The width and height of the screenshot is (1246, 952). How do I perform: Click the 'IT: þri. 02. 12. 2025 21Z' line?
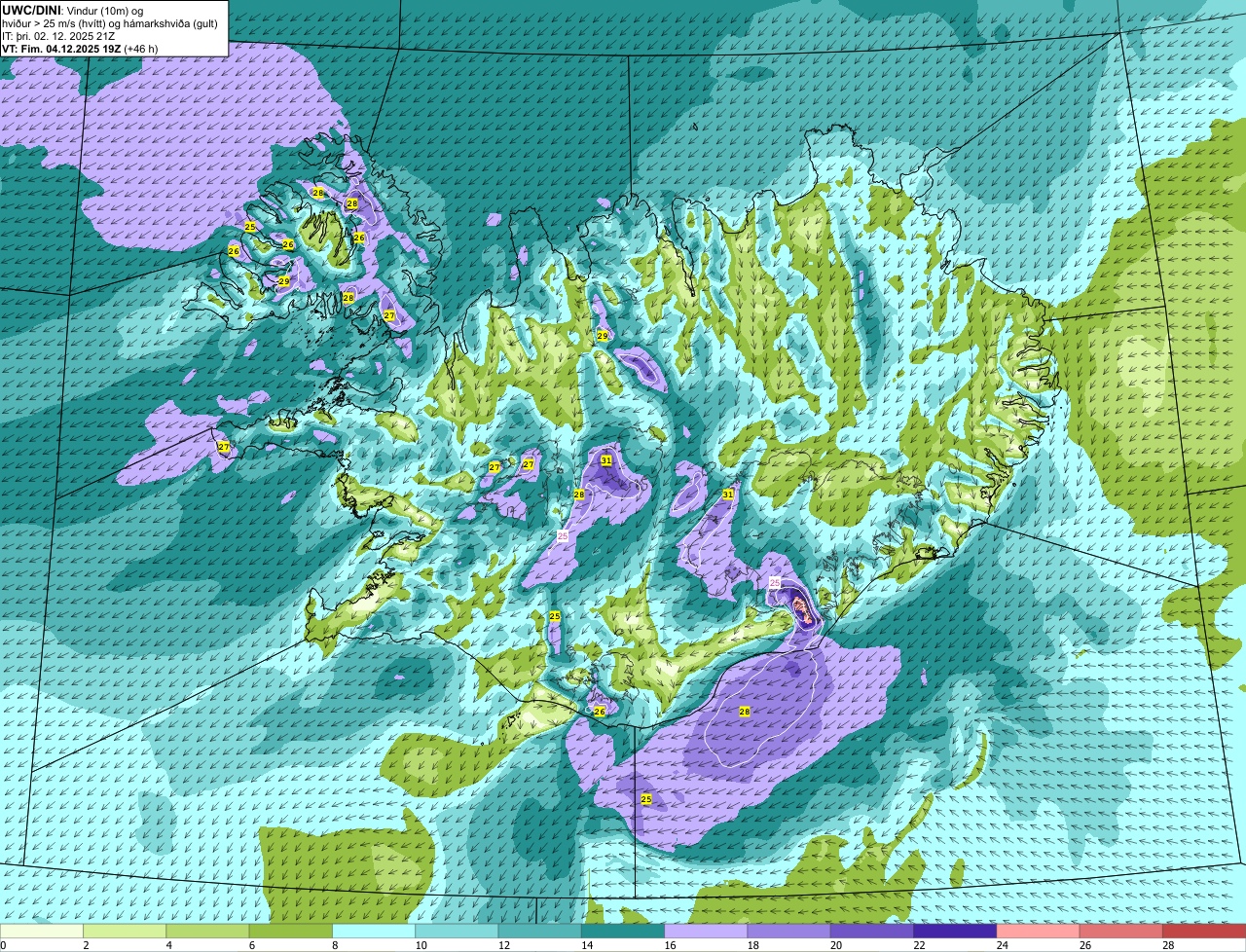[x=60, y=36]
